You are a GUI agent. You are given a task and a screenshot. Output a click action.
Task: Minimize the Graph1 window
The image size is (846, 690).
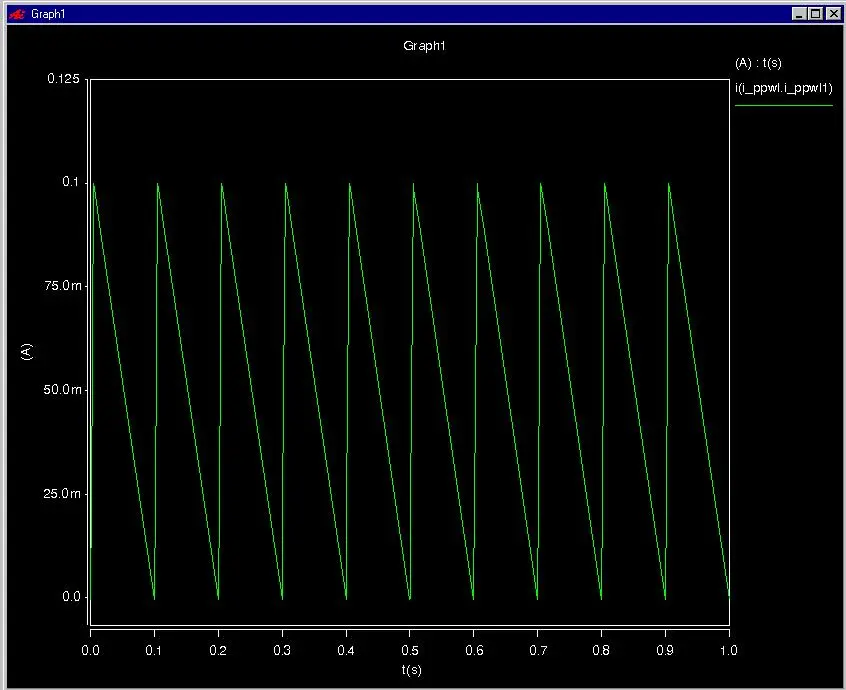pos(799,14)
